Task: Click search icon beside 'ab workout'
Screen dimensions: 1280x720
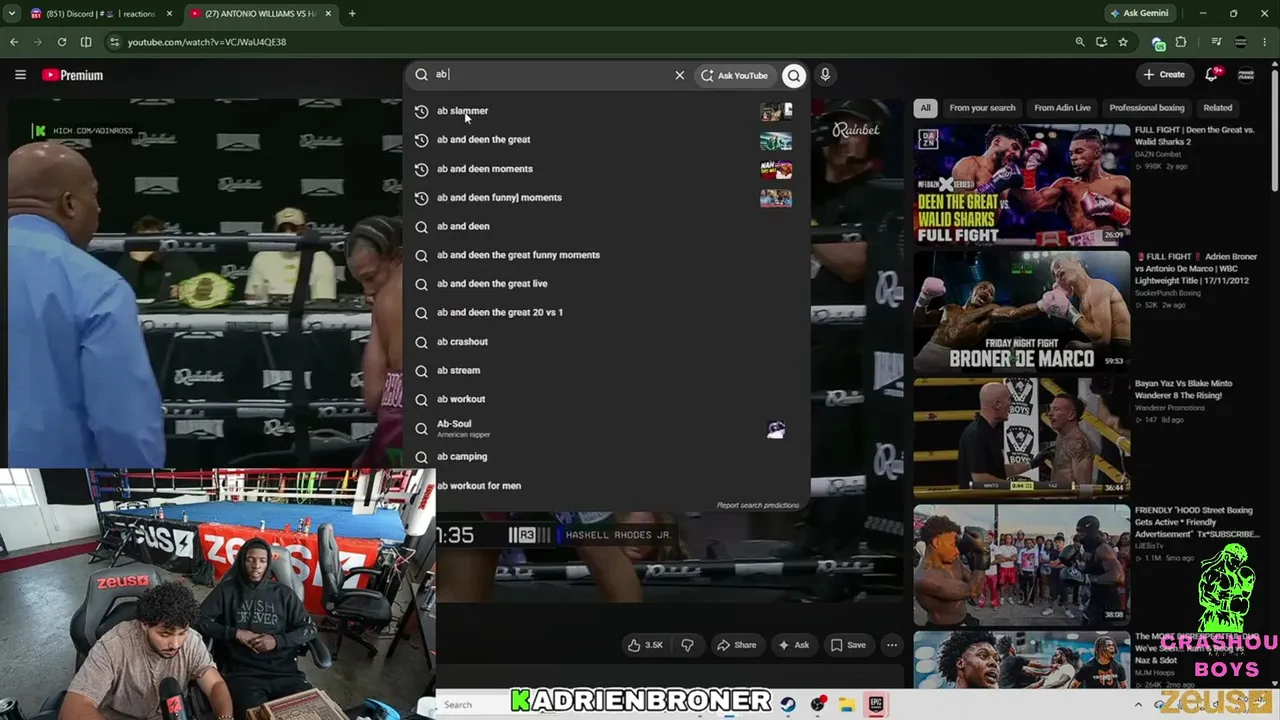Action: (x=421, y=399)
